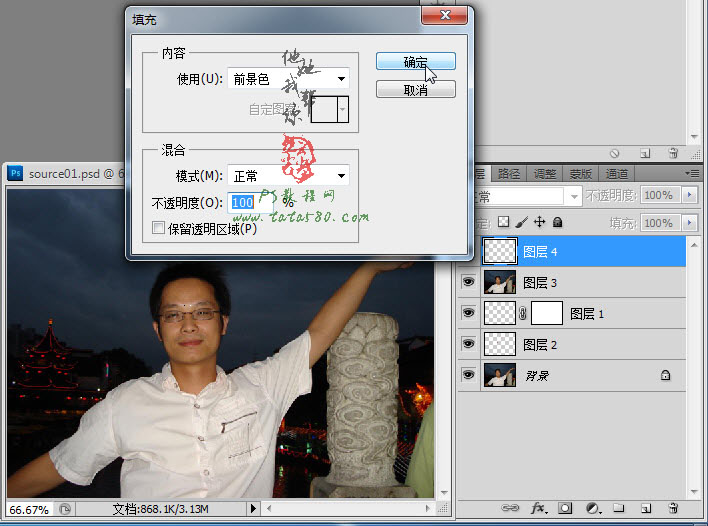Close the 填充 dialog
The image size is (708, 526).
pyautogui.click(x=444, y=16)
